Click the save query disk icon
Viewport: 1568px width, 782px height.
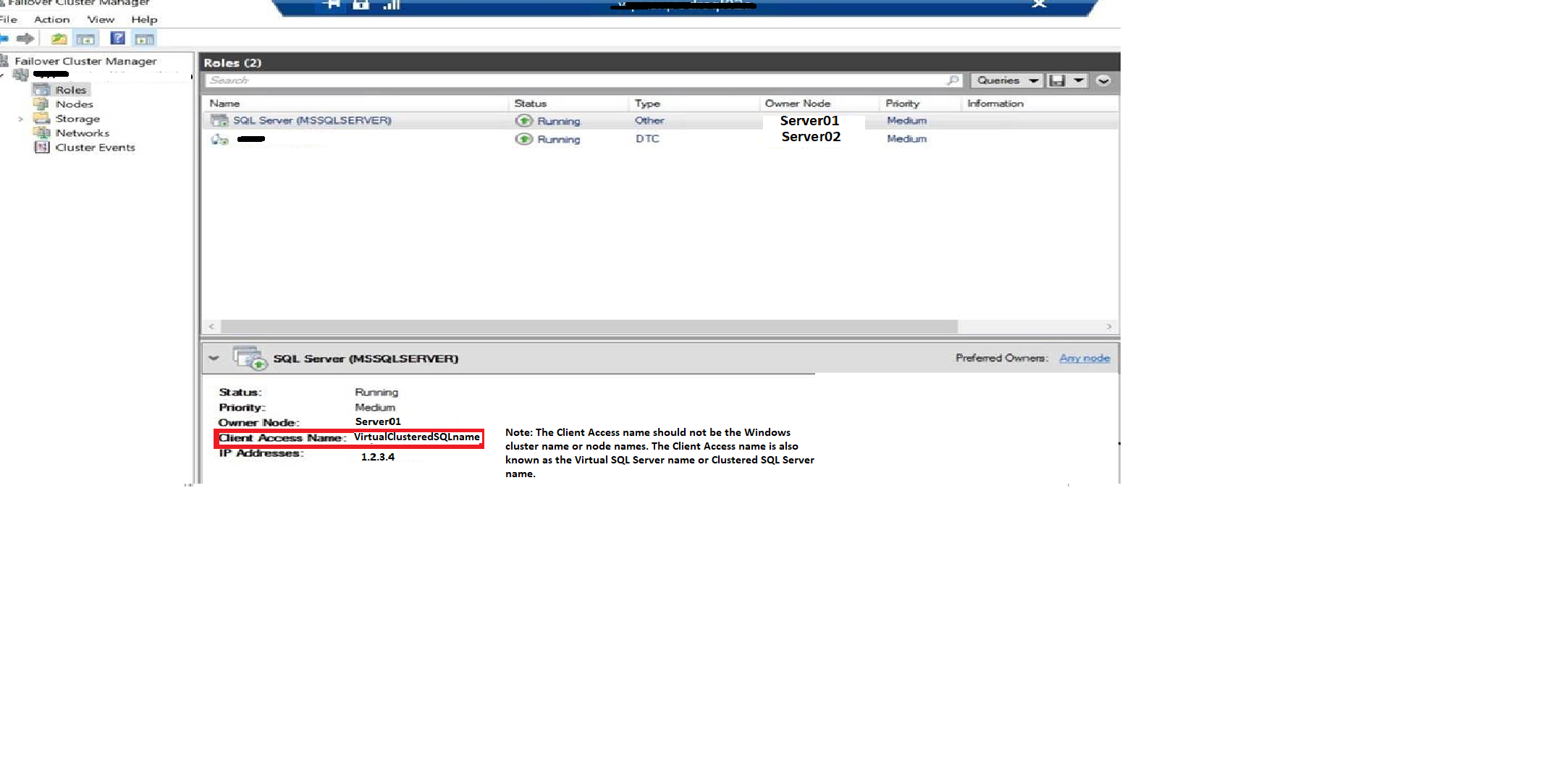pyautogui.click(x=1057, y=80)
